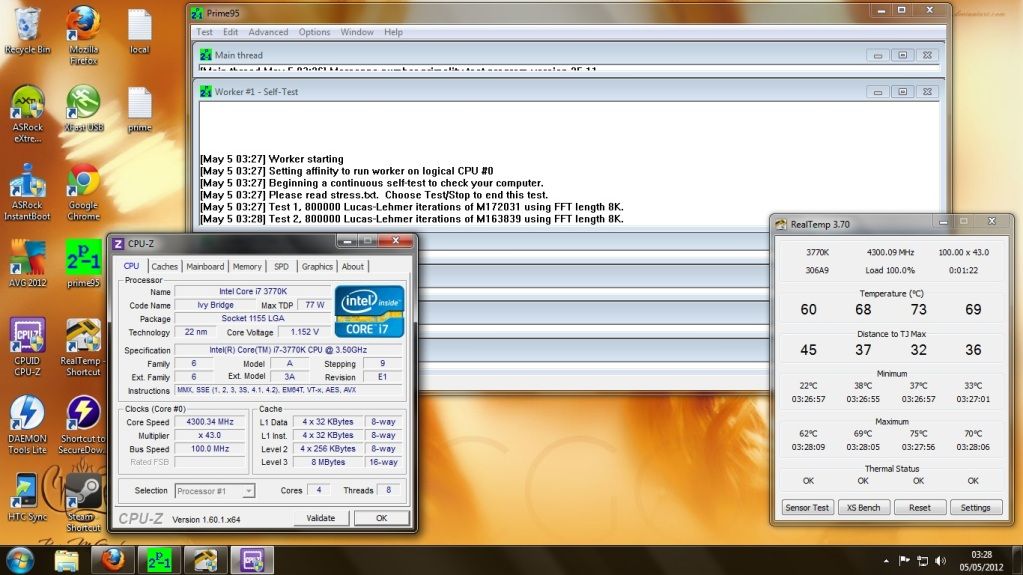This screenshot has width=1023, height=575.
Task: Switch to the Mainboard tab in CPU-Z
Action: 205,266
